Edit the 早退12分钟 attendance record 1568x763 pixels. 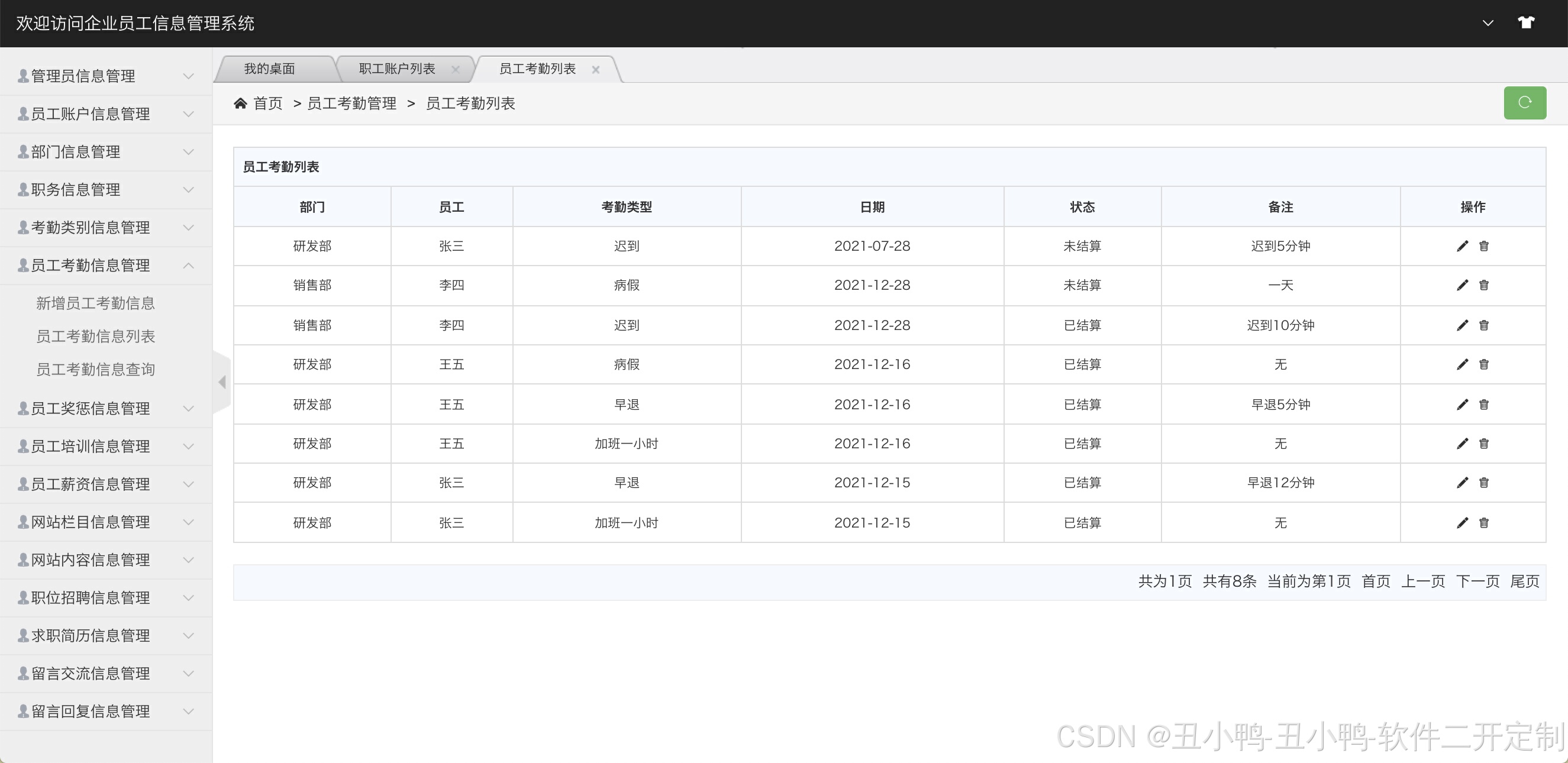point(1462,483)
